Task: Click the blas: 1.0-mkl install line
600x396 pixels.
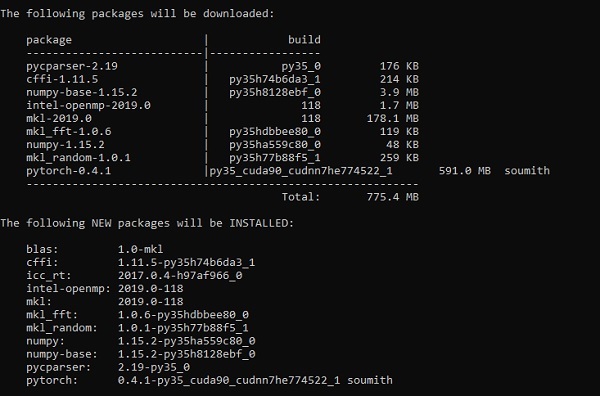Action: tap(95, 249)
